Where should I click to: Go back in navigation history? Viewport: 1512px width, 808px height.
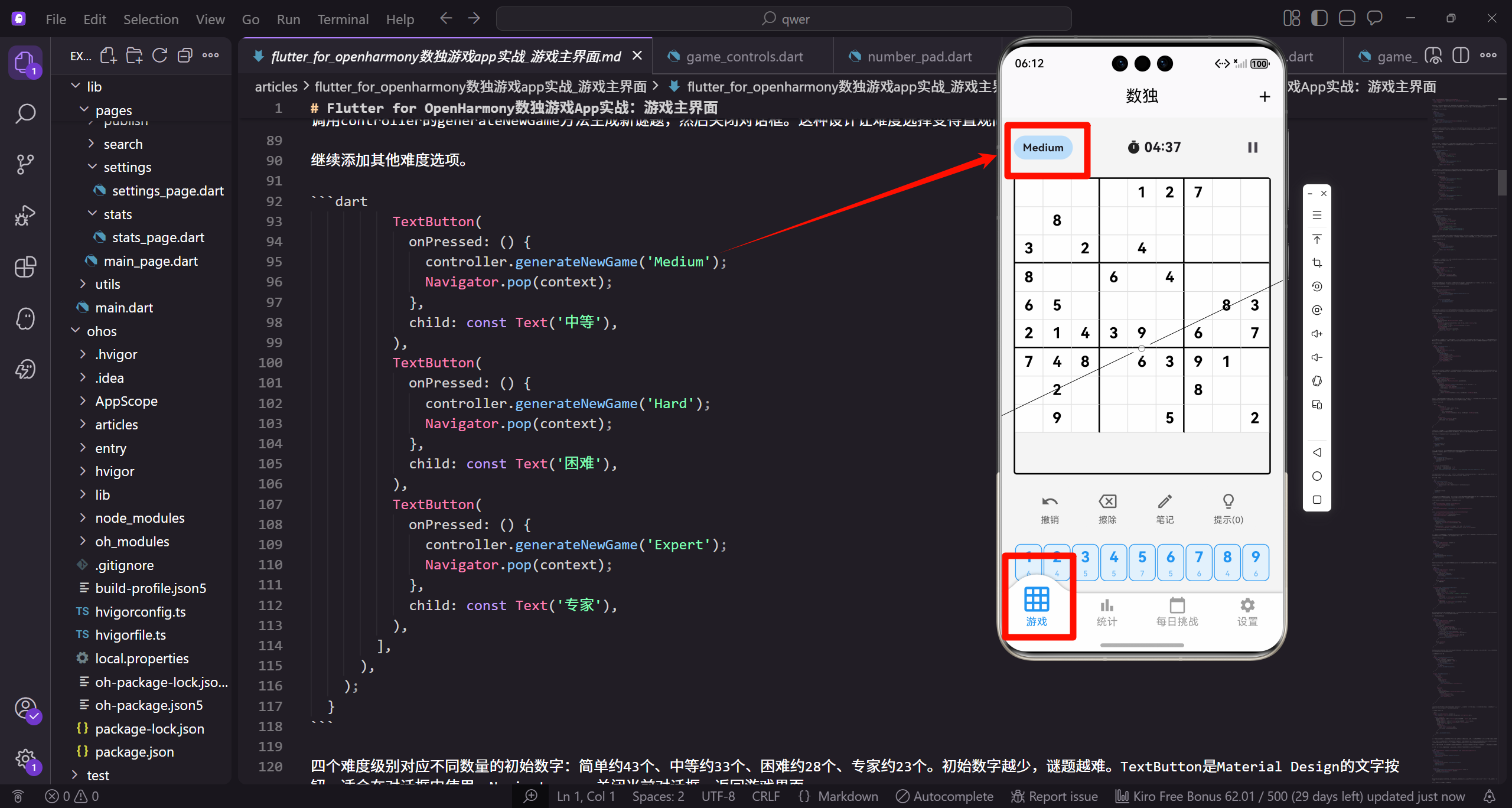446,19
